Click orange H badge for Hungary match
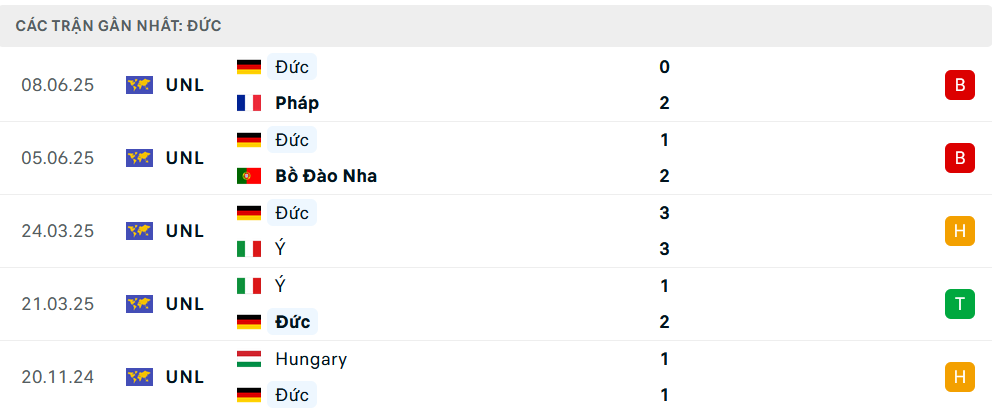 [959, 377]
